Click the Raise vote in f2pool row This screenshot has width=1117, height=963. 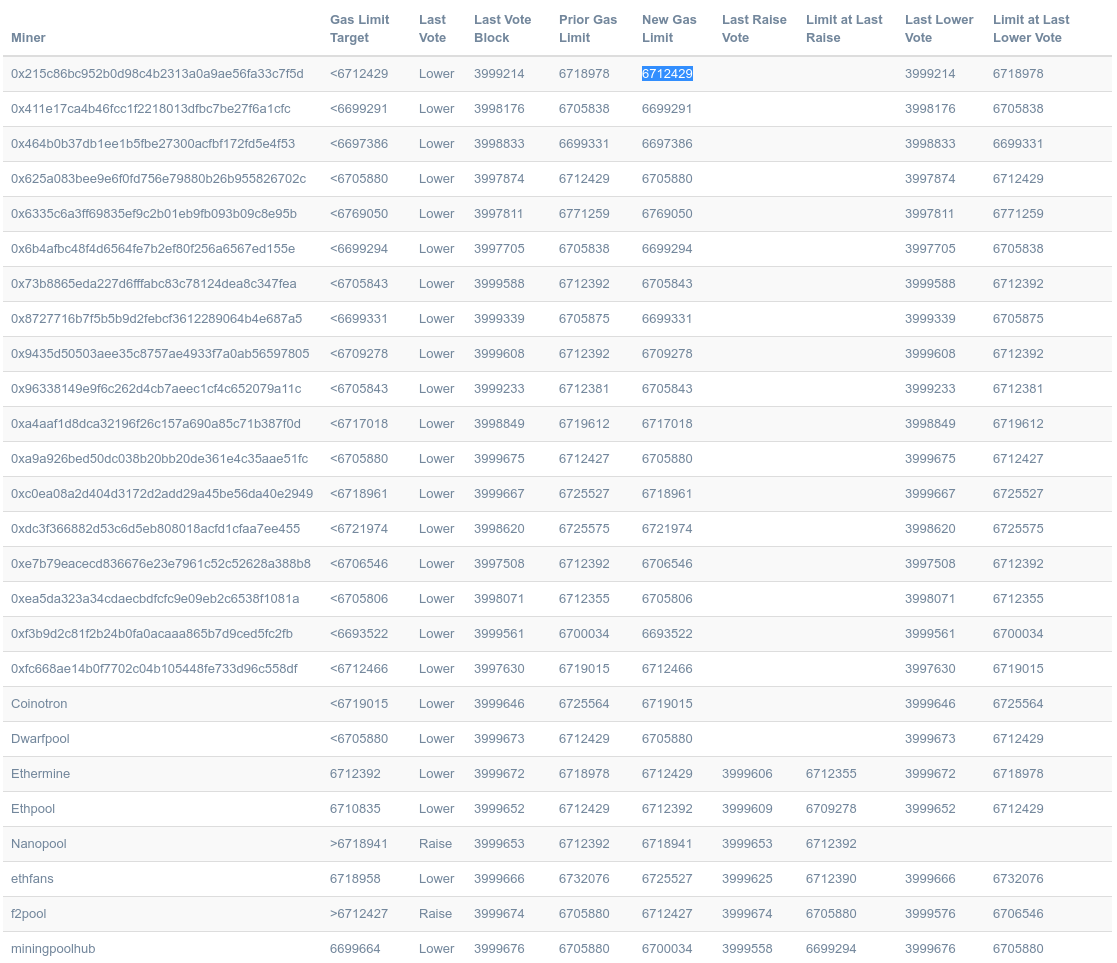435,912
